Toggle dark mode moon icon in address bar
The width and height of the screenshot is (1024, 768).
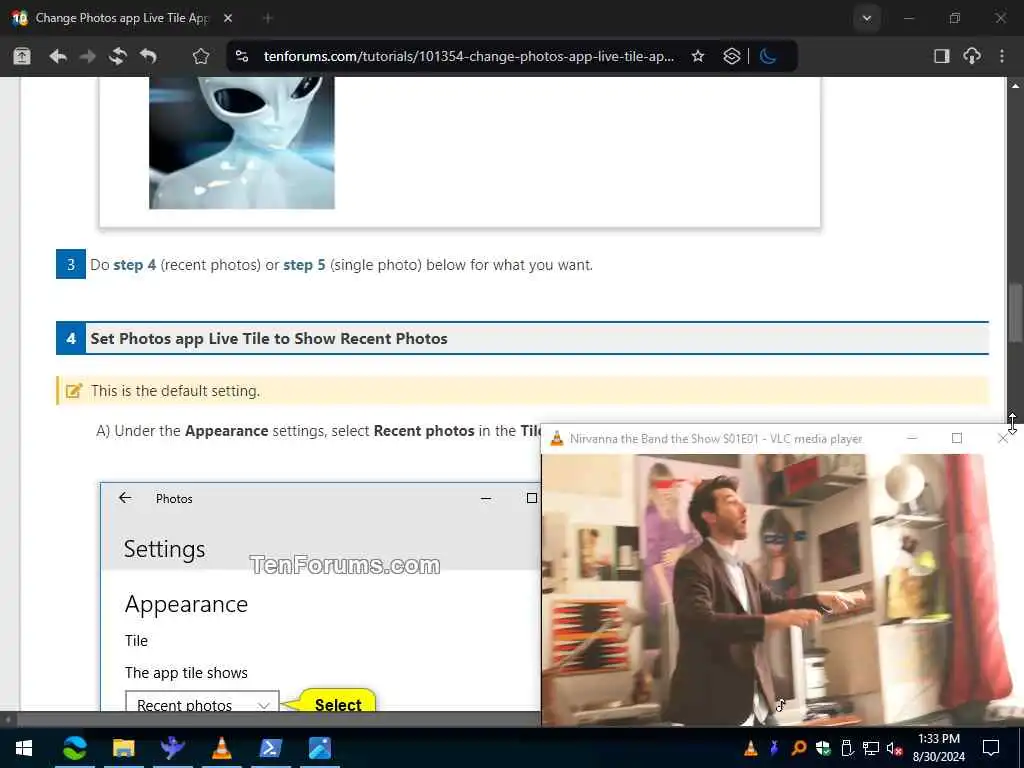[x=768, y=57]
